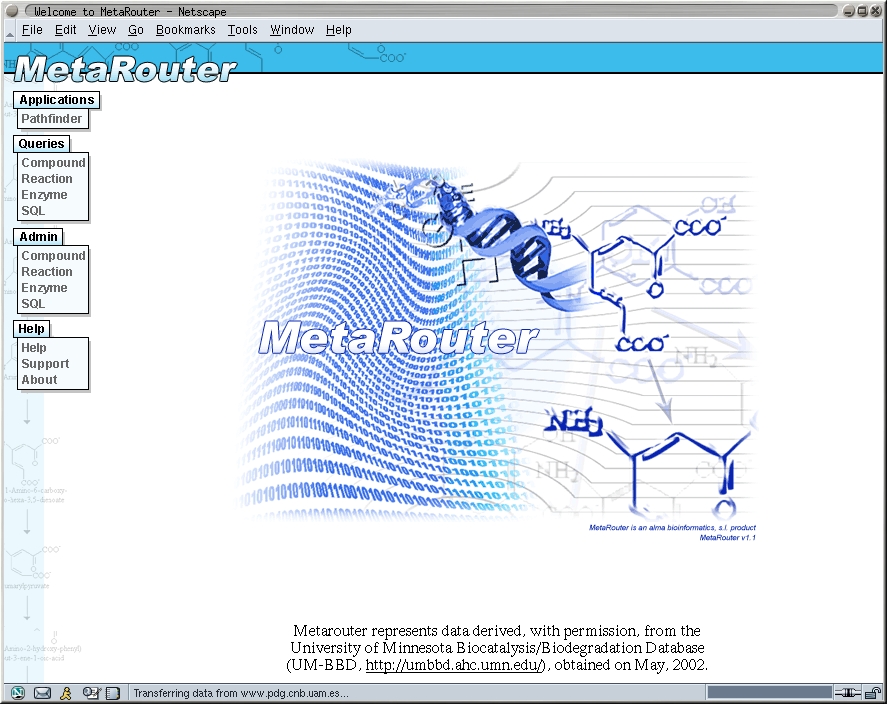Screen dimensions: 887x704
Task: Open the About link in the sidebar
Action: click(39, 380)
